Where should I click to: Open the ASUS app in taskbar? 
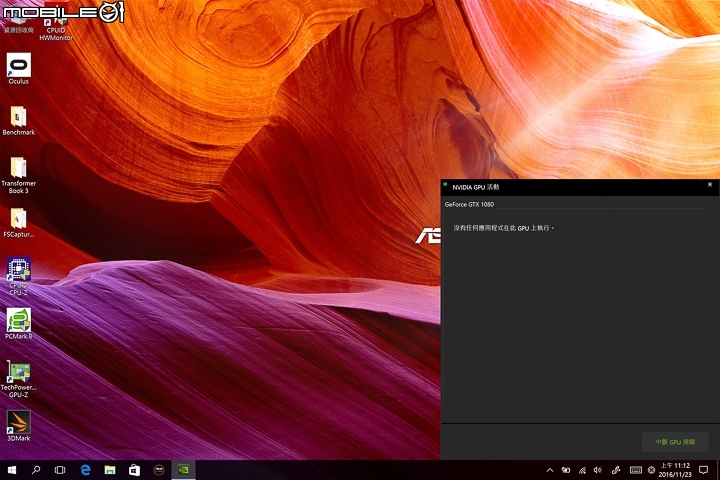tap(159, 470)
